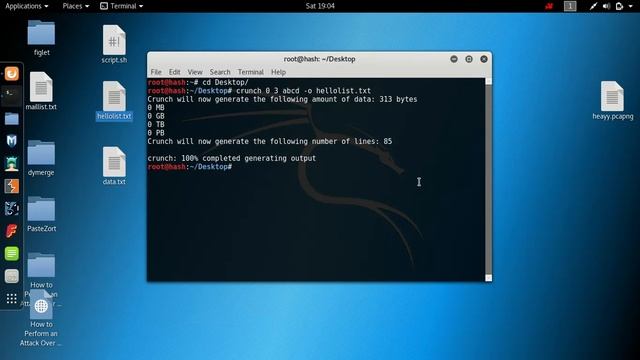Click the terminal vertical scrollbar track
The height and width of the screenshot is (360, 640).
click(x=488, y=180)
